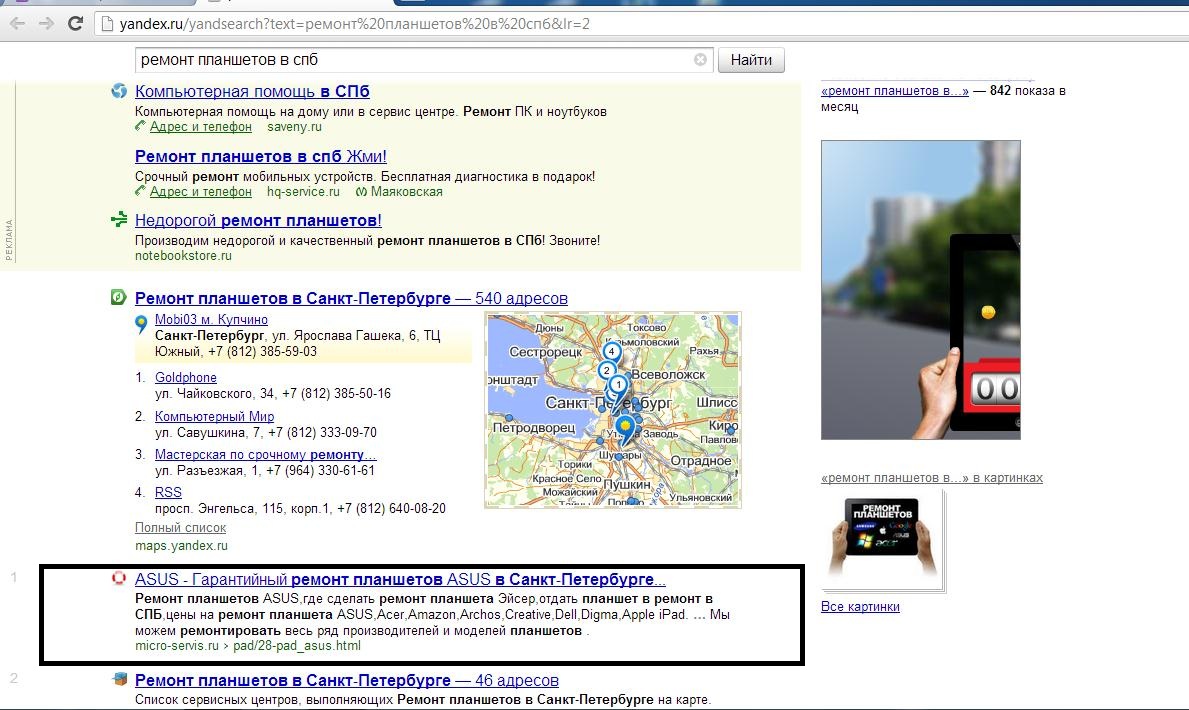Click the tablet image thumbnail under картинках
The width and height of the screenshot is (1189, 710).
click(883, 539)
